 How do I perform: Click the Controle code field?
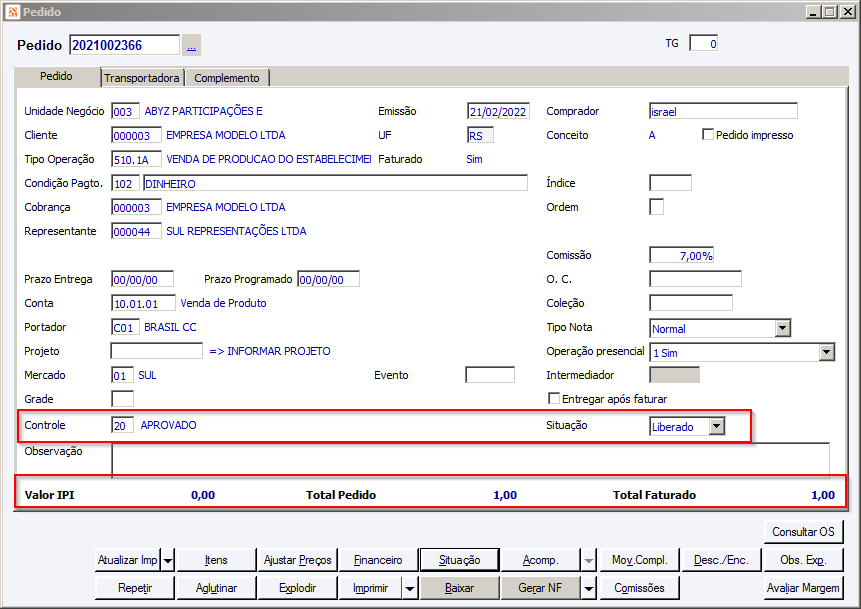click(x=122, y=426)
